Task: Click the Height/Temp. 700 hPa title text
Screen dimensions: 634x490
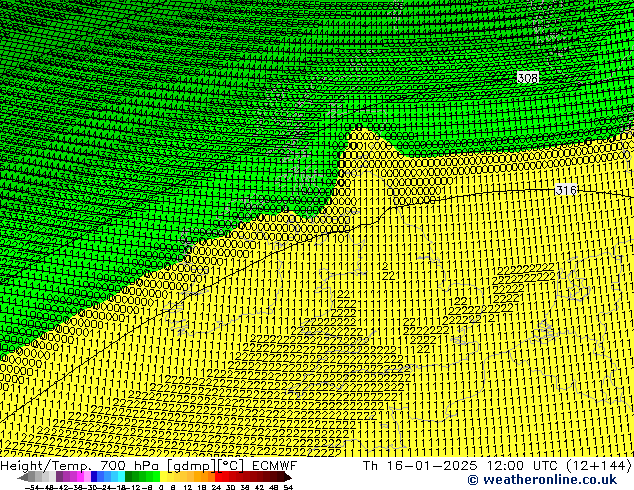Action: click(x=79, y=465)
